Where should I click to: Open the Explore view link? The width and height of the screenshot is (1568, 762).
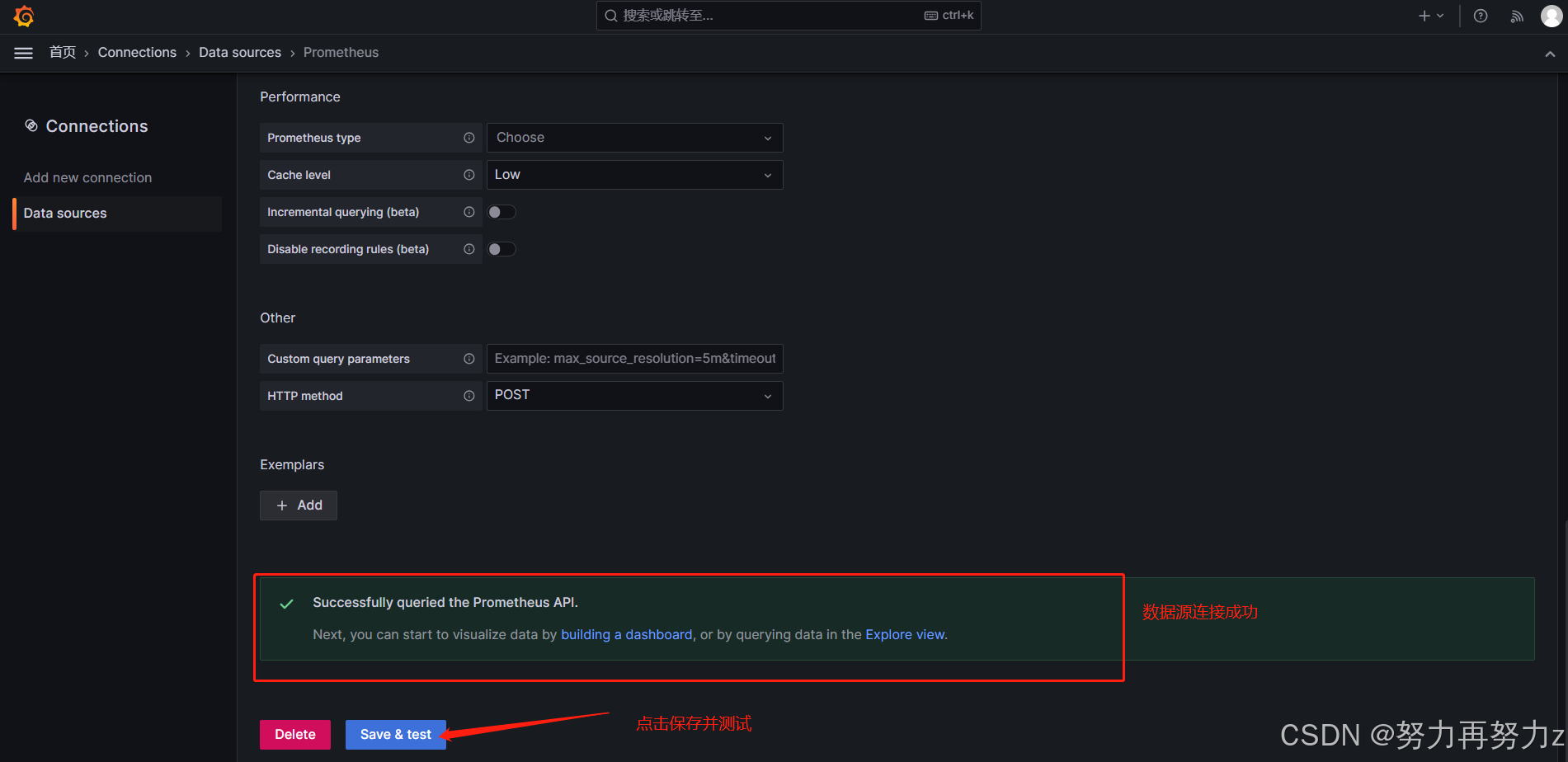(905, 635)
